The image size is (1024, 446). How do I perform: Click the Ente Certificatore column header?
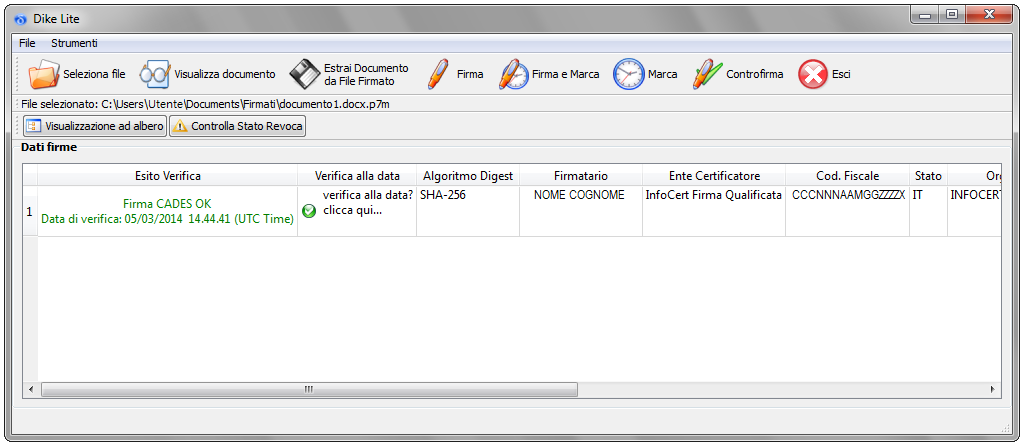(714, 176)
